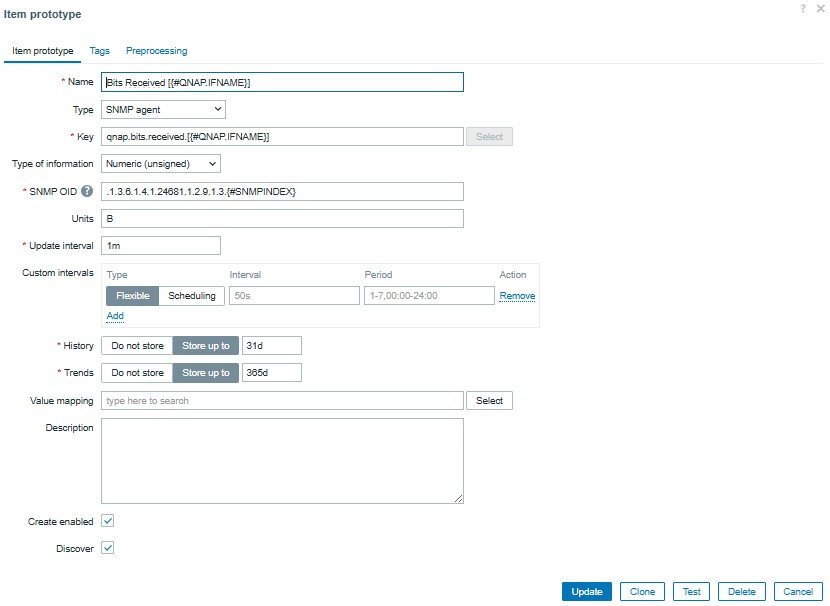The image size is (830, 606).
Task: Close the Item prototype dialog
Action: click(x=820, y=8)
